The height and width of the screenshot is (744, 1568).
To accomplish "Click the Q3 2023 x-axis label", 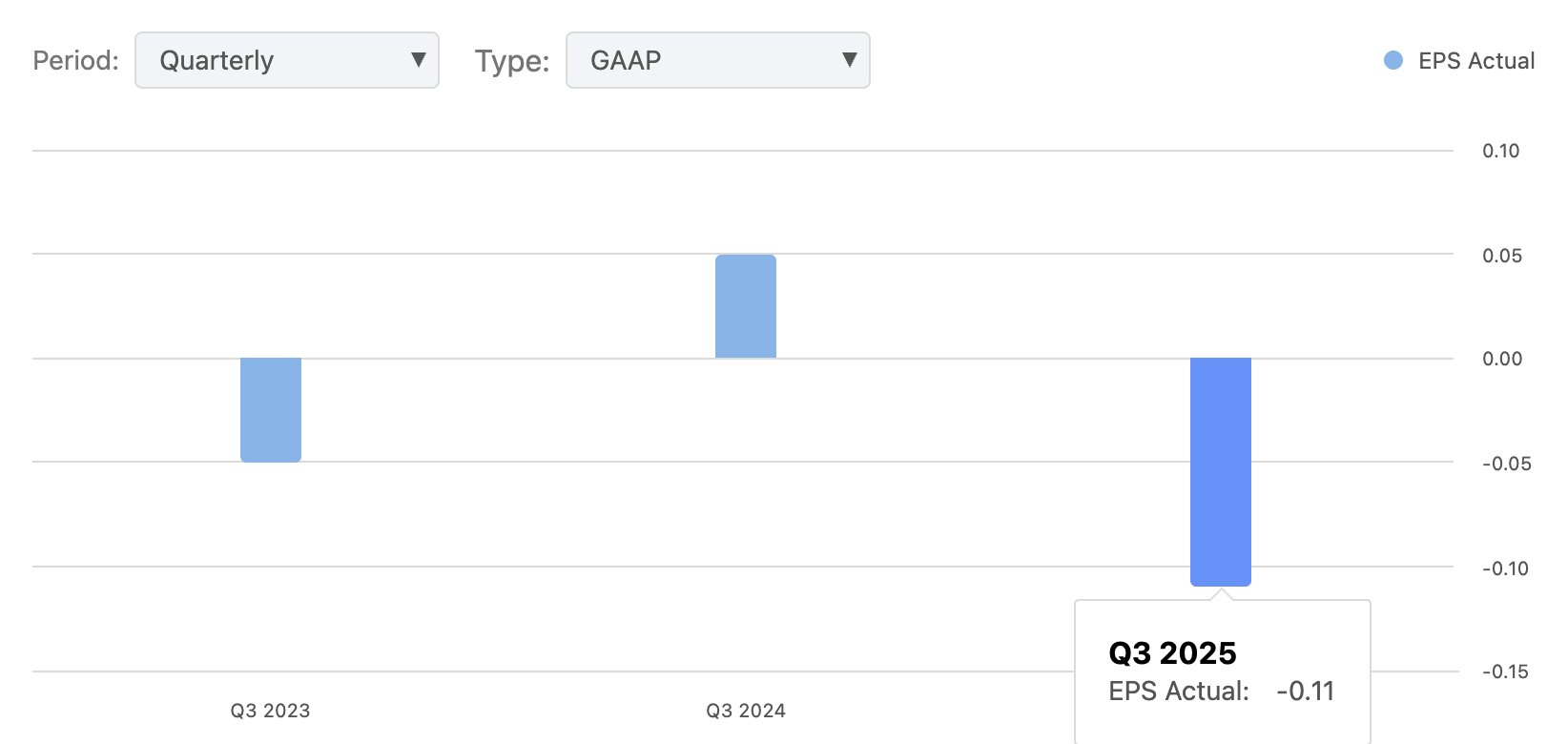I will coord(270,711).
